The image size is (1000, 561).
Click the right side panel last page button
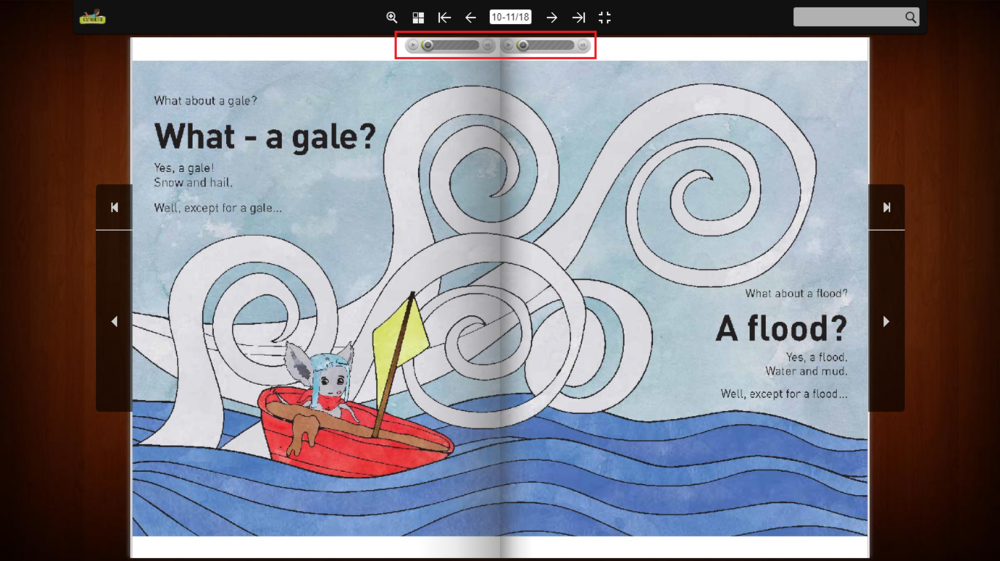tap(886, 207)
